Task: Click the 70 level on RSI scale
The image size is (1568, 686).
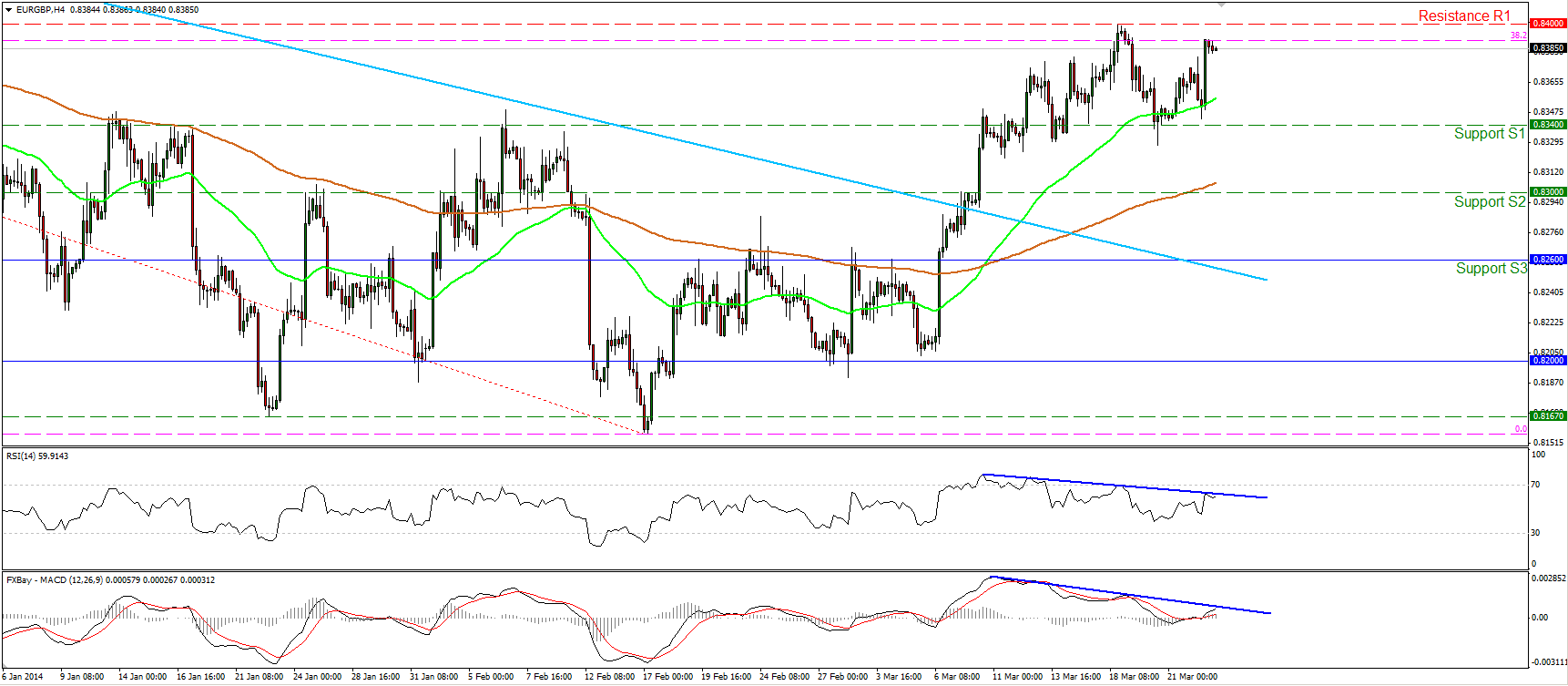Action: pyautogui.click(x=1536, y=485)
